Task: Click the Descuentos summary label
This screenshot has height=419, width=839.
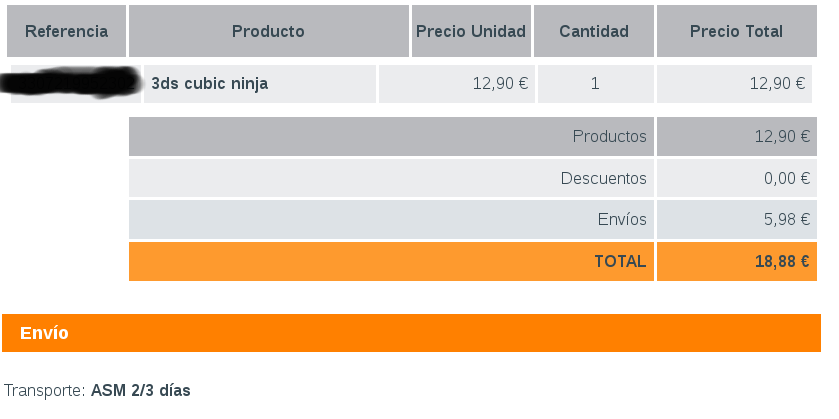Action: (x=603, y=178)
